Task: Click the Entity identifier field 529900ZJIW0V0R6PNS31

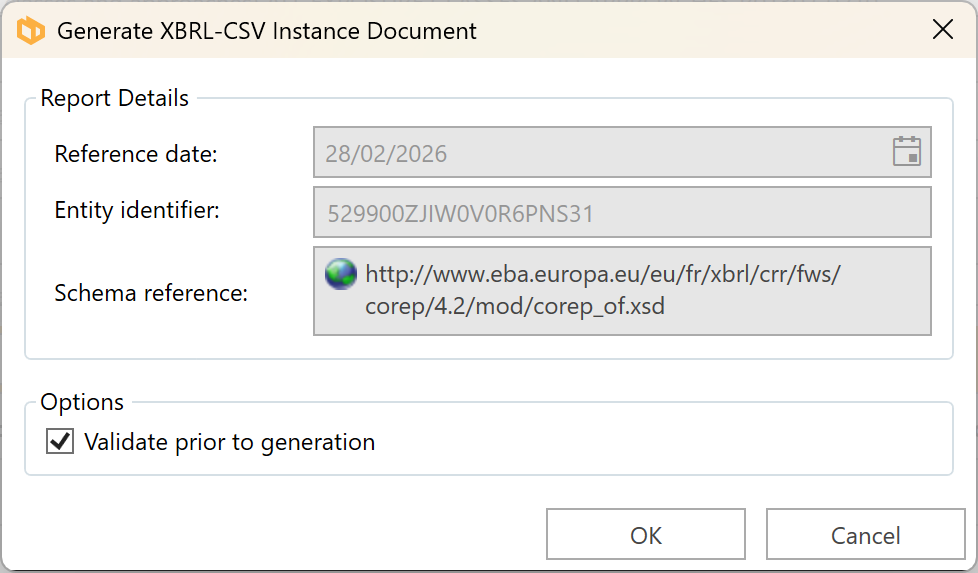Action: [x=622, y=212]
